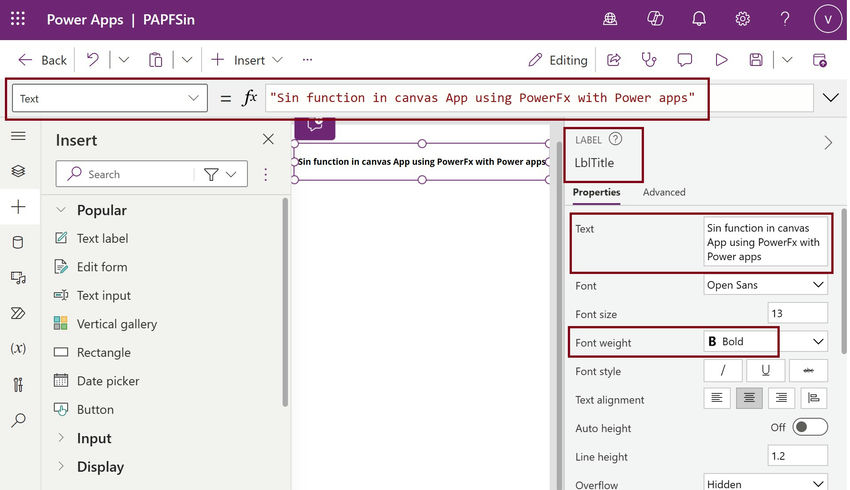Open the Media icon in sidebar
The image size is (850, 490).
click(x=18, y=278)
